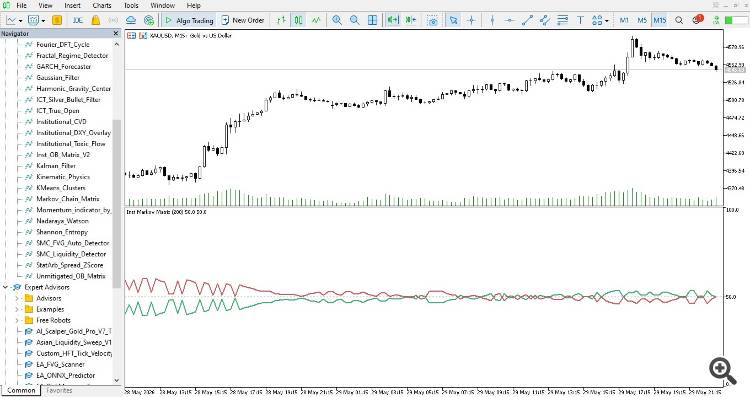This screenshot has height=397, width=750.
Task: Expand the Examples folder
Action: coord(17,309)
